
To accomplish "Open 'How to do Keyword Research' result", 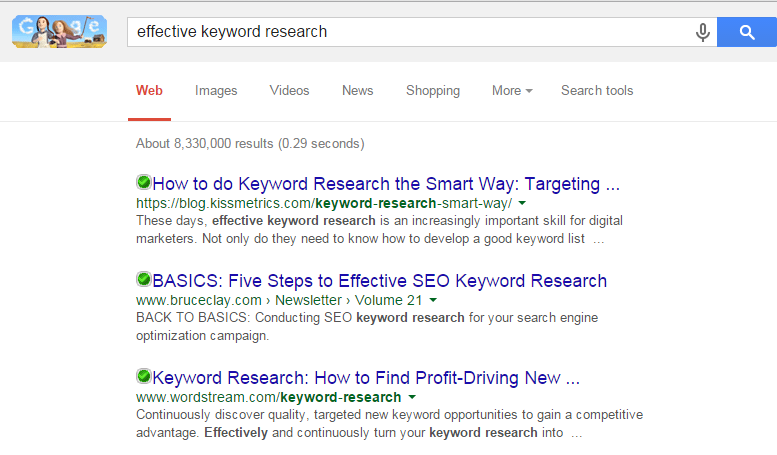I will 386,184.
